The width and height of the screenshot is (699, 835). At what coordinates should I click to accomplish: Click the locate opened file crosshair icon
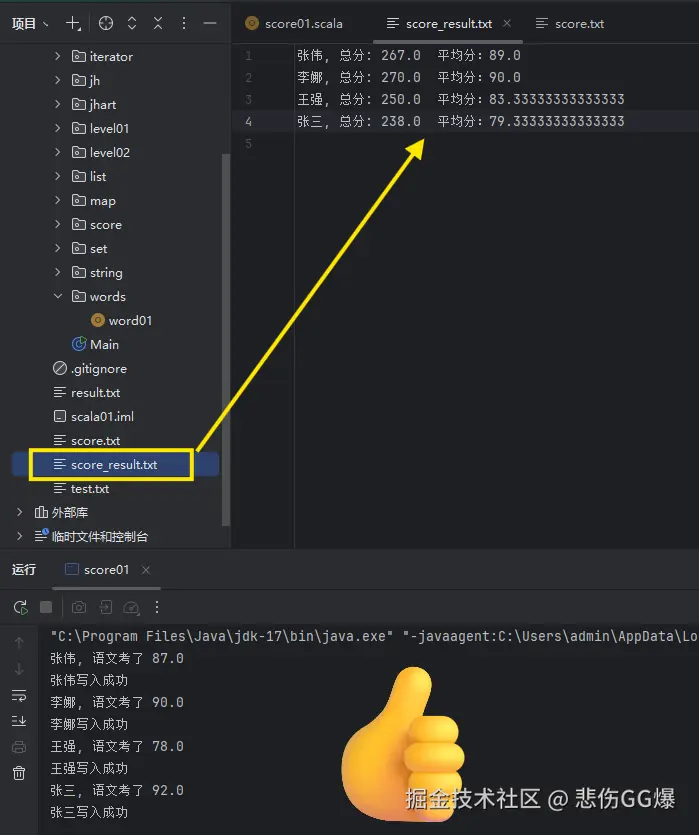click(x=106, y=23)
